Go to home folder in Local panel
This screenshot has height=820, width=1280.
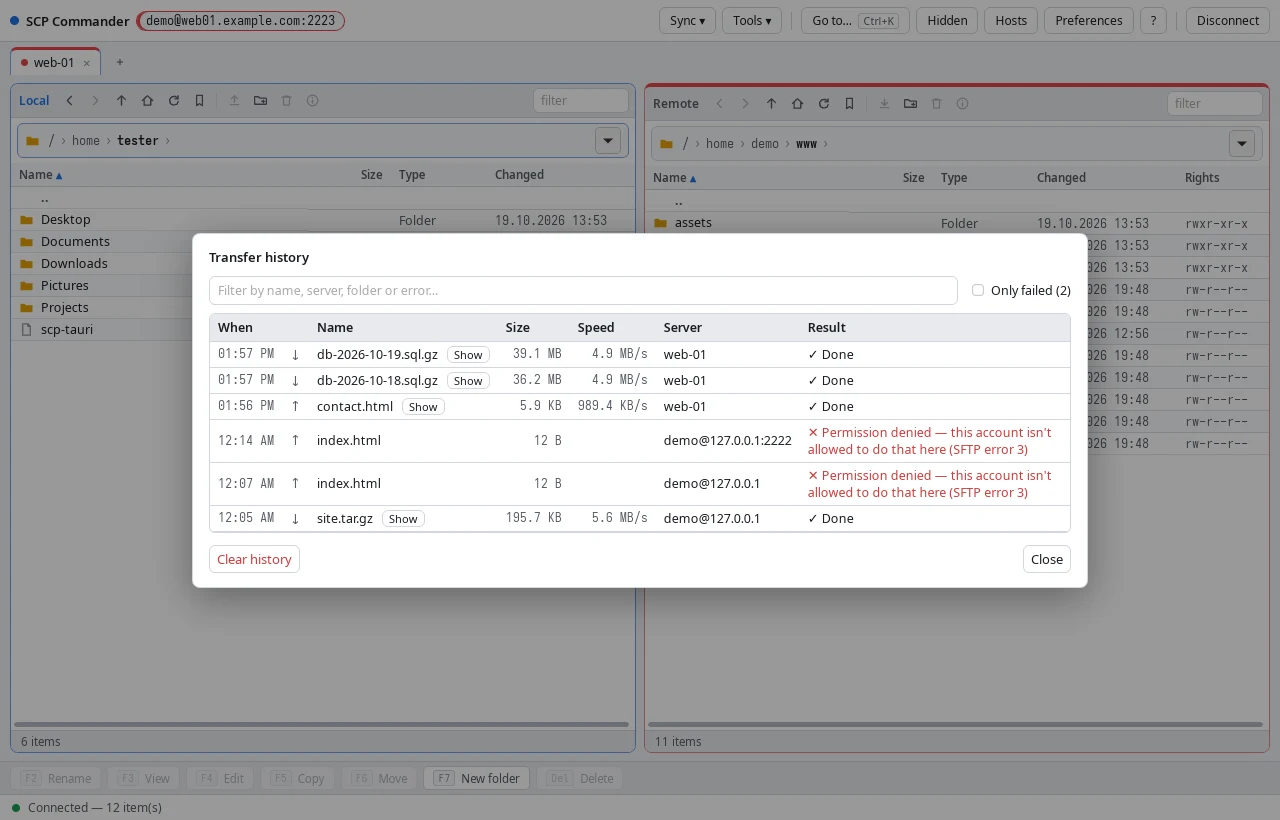pos(147,101)
